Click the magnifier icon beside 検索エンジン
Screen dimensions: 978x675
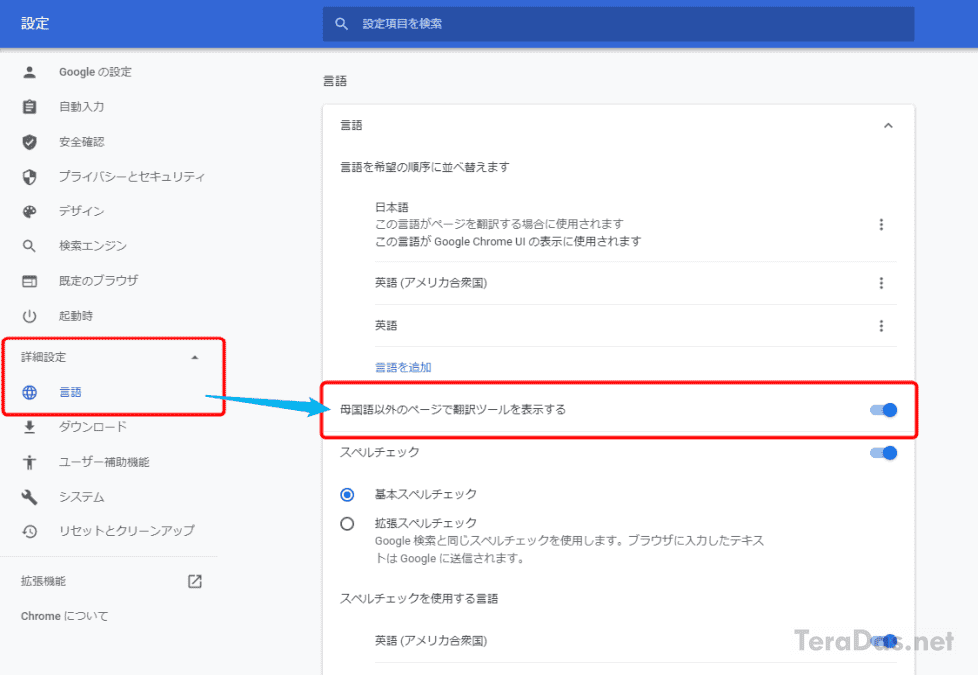tap(29, 246)
